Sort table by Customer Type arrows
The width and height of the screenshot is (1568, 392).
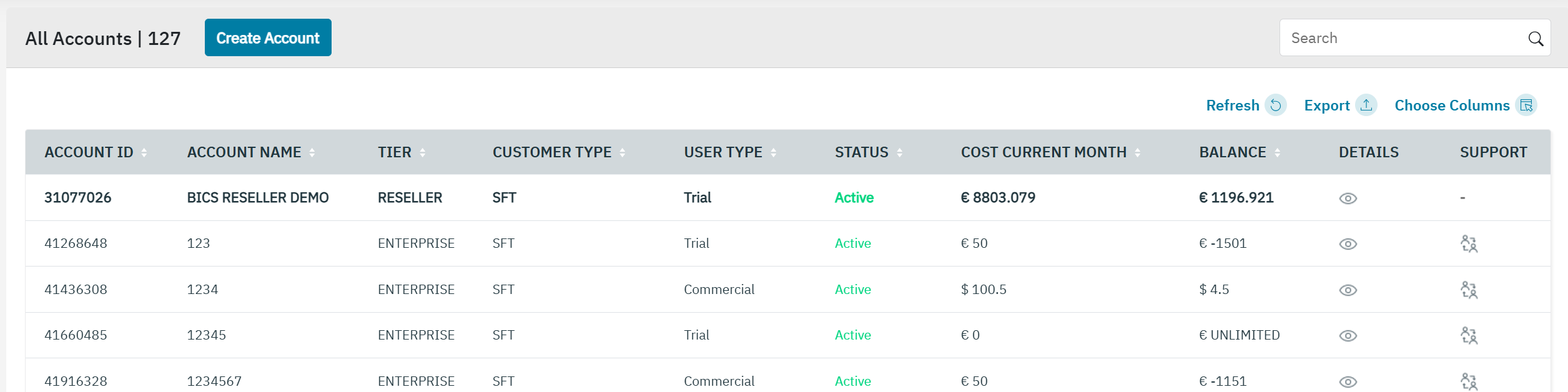click(623, 153)
